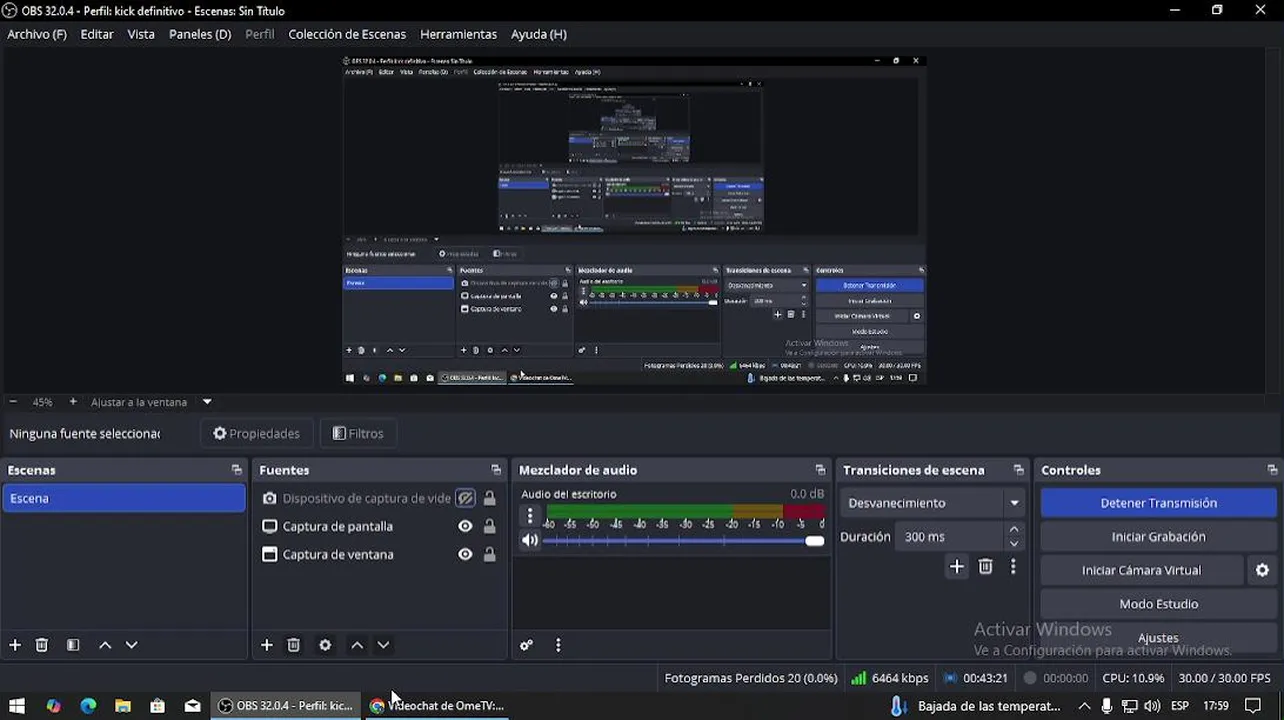1284x720 pixels.
Task: Delete selected source with trash icon
Action: click(x=294, y=645)
